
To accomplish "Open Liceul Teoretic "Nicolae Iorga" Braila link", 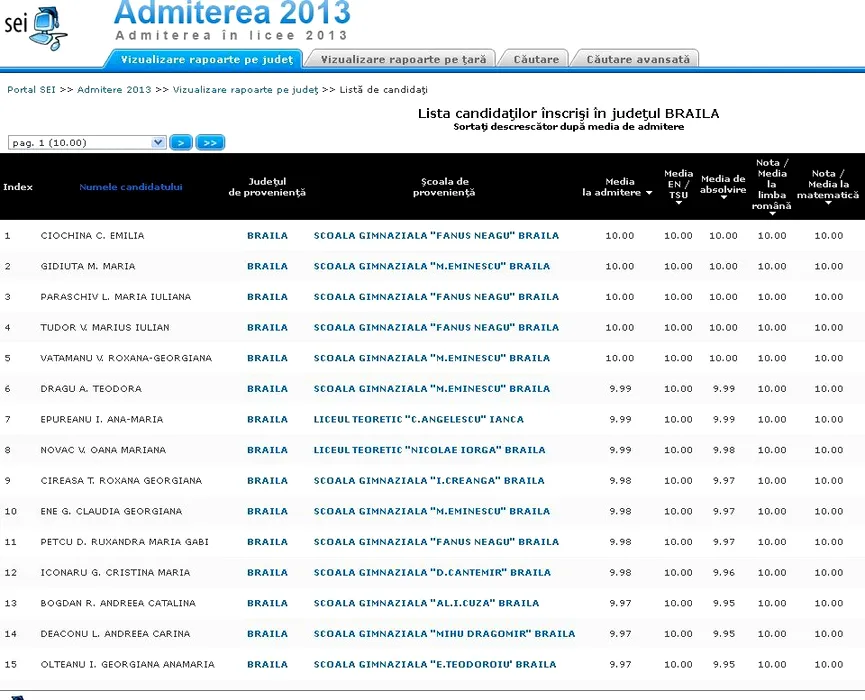I will coord(429,450).
